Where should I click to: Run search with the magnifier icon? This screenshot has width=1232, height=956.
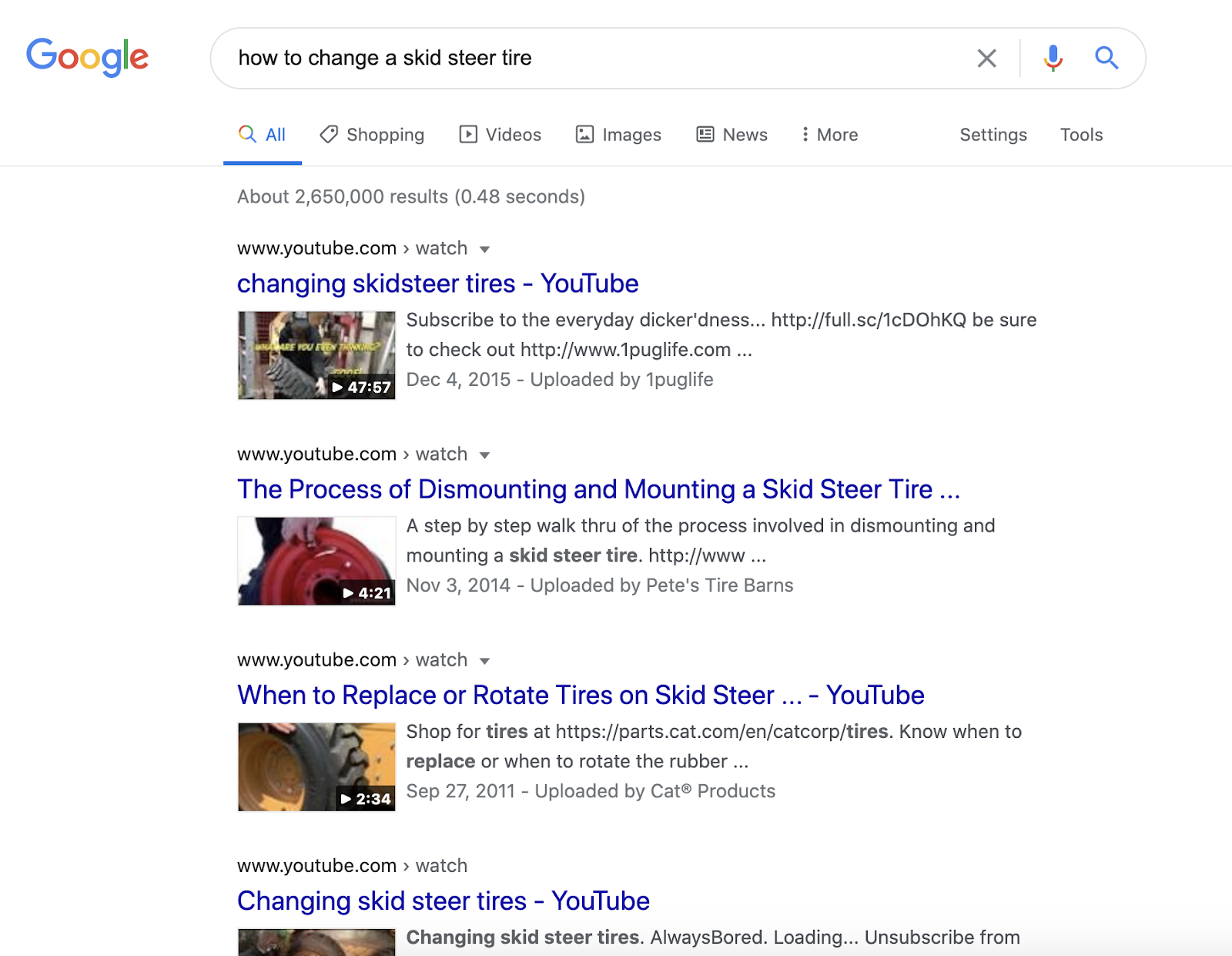tap(1106, 58)
